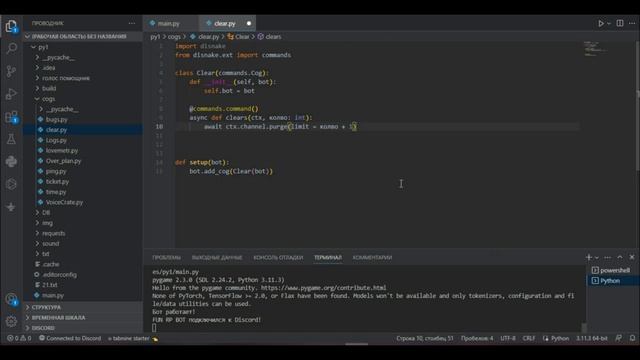Run the Python file with play button

pyautogui.click(x=601, y=23)
